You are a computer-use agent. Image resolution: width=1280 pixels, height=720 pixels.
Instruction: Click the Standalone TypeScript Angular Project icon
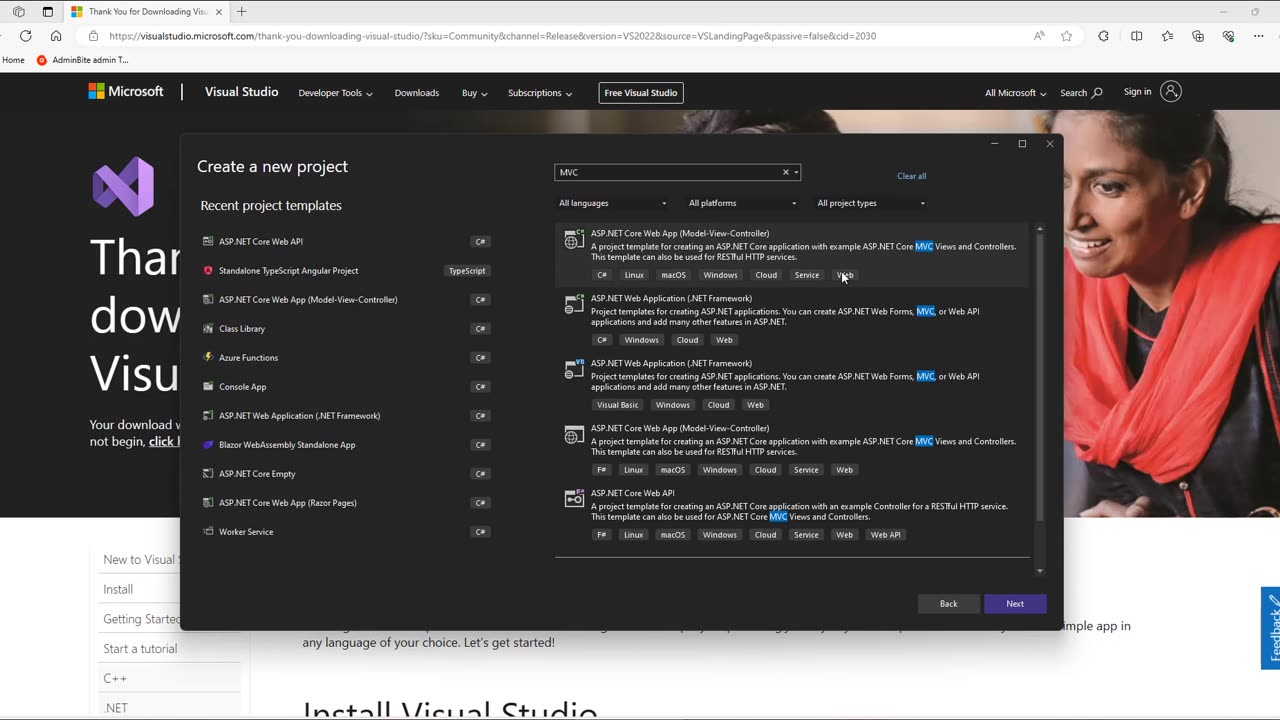coord(208,270)
